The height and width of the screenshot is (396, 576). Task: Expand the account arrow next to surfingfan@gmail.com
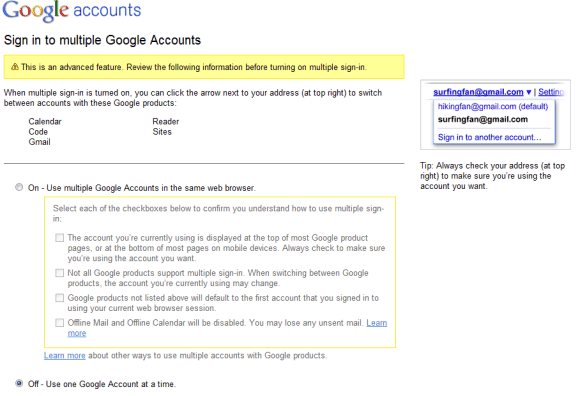coord(529,92)
